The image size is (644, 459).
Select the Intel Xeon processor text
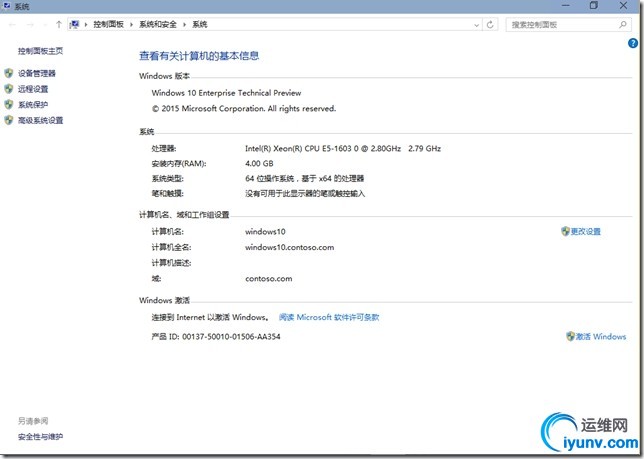(343, 149)
